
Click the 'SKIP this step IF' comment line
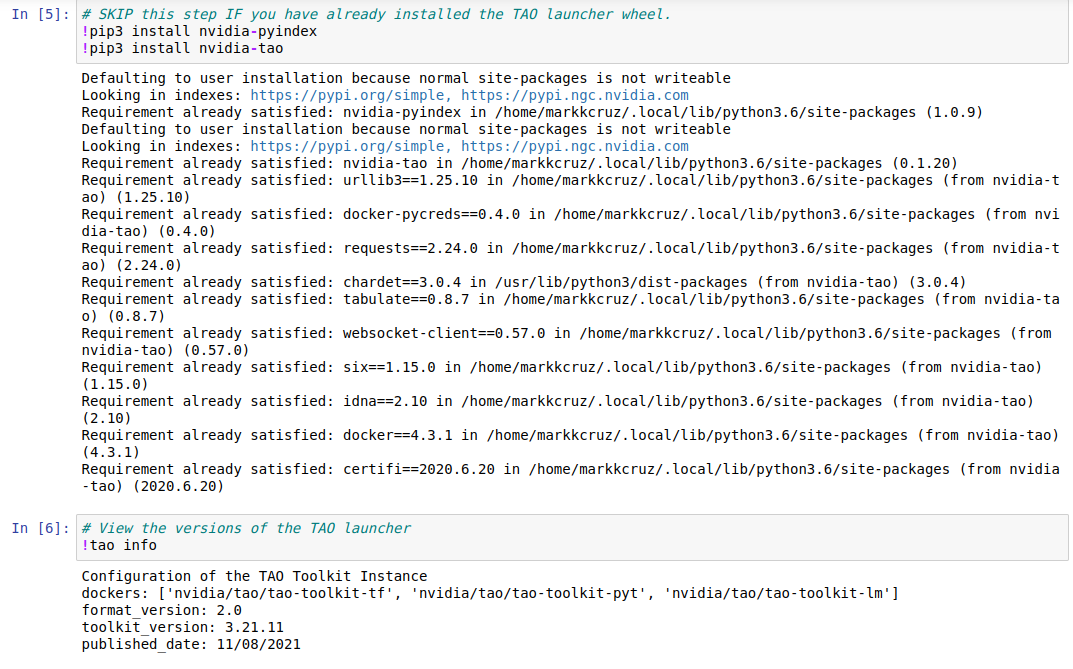pyautogui.click(x=376, y=14)
